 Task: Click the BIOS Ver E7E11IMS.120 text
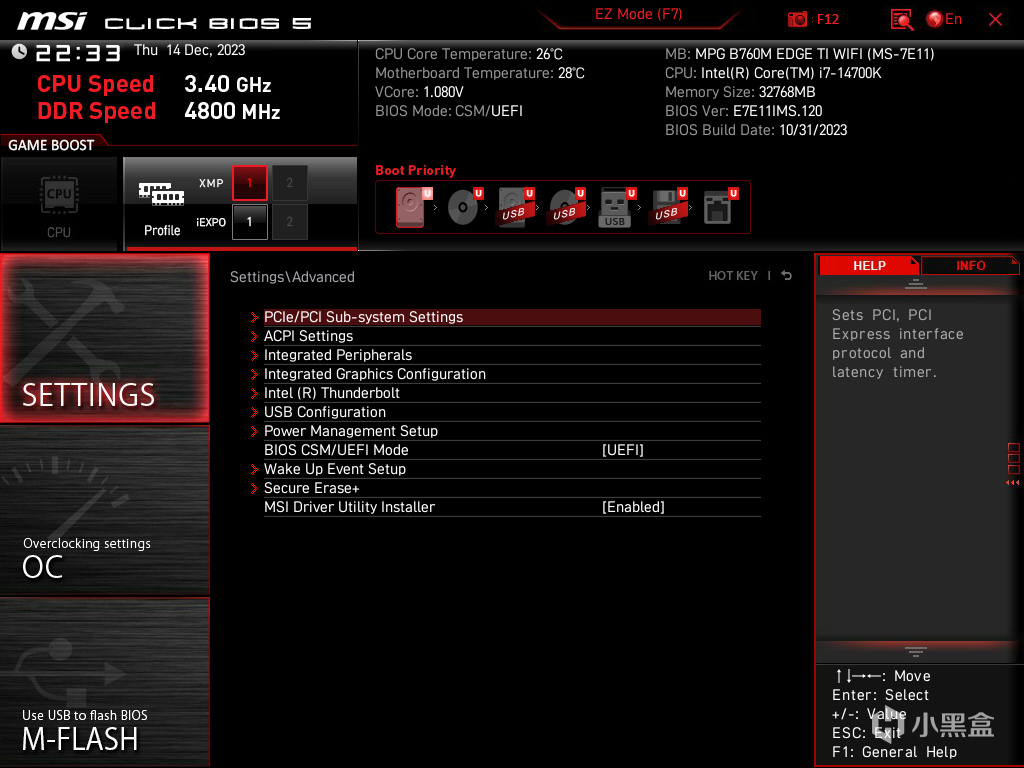pos(743,111)
